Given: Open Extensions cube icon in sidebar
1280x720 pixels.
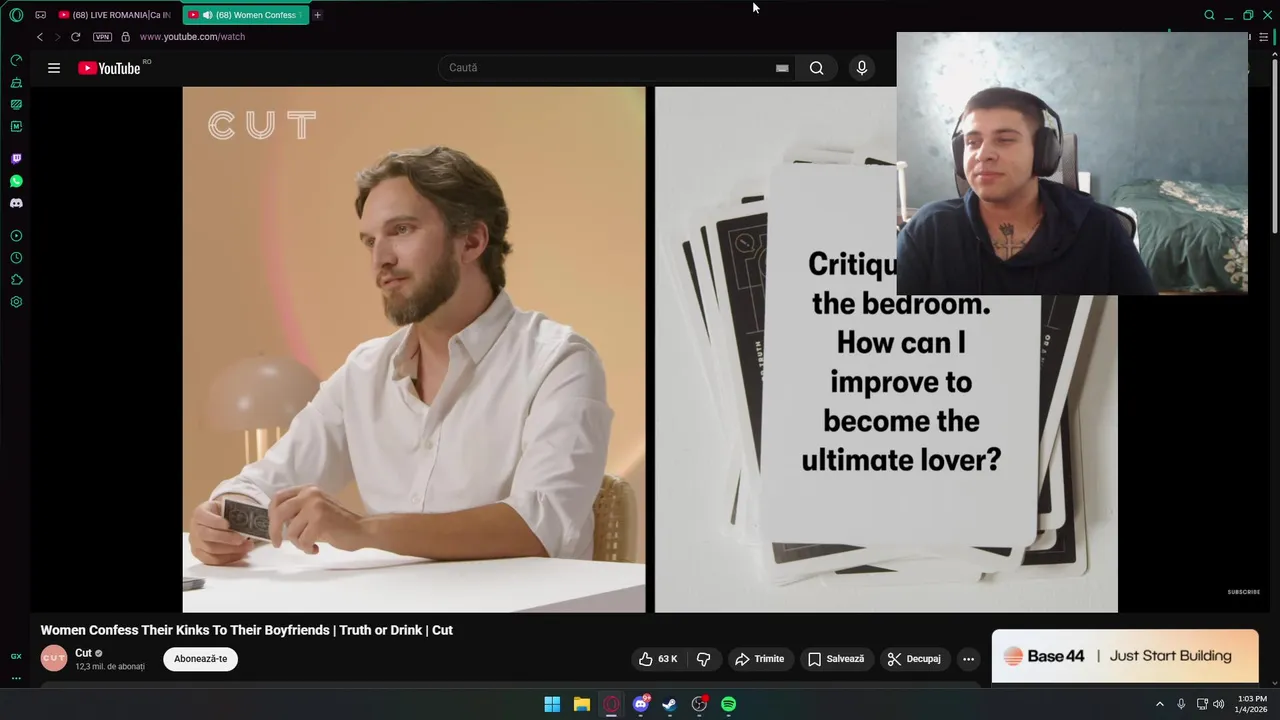Looking at the screenshot, I should pyautogui.click(x=16, y=280).
